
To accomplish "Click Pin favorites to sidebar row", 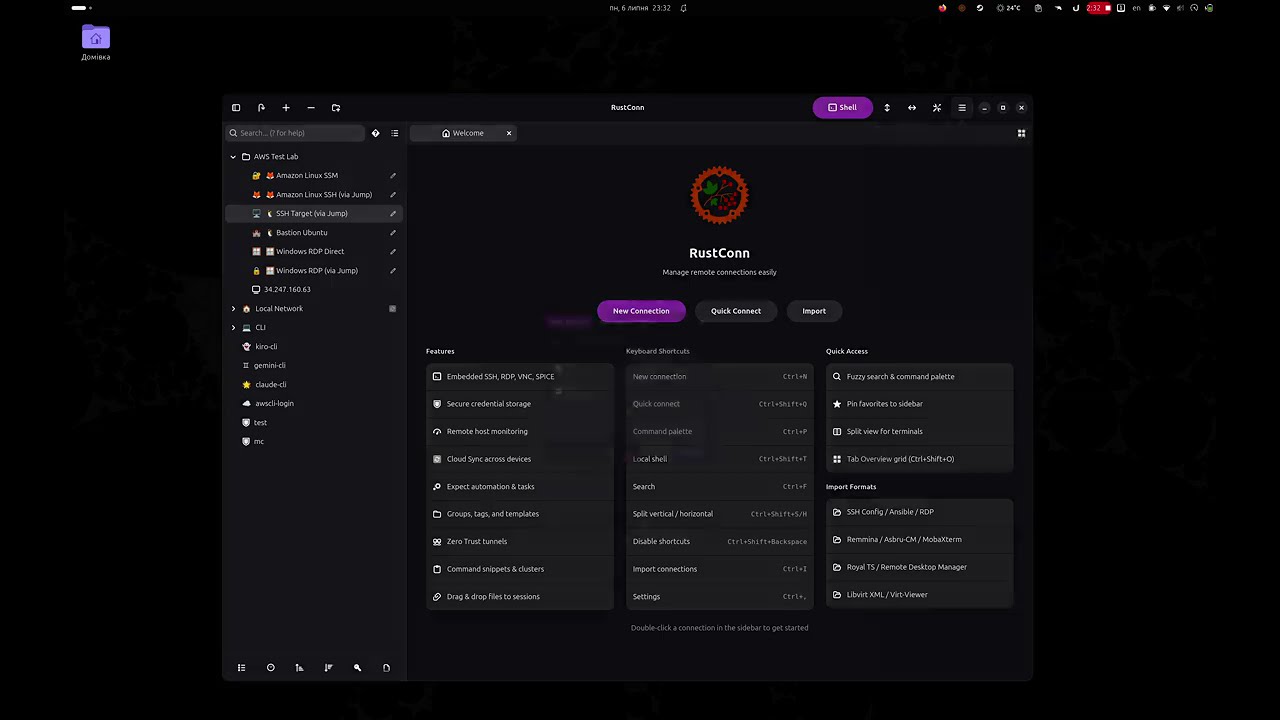I will click(x=920, y=404).
